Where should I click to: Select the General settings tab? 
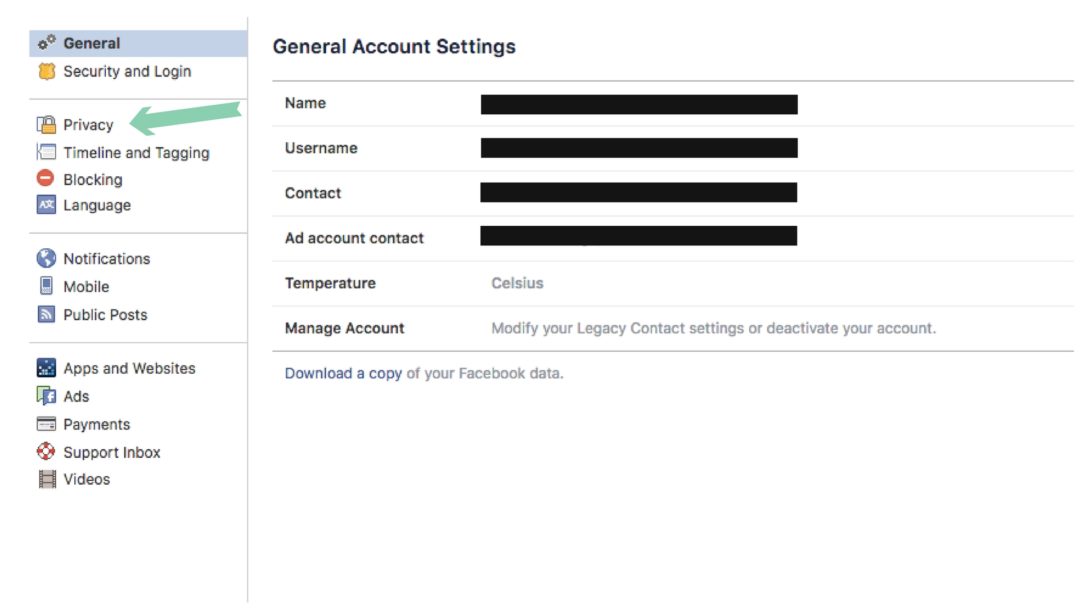click(x=93, y=42)
